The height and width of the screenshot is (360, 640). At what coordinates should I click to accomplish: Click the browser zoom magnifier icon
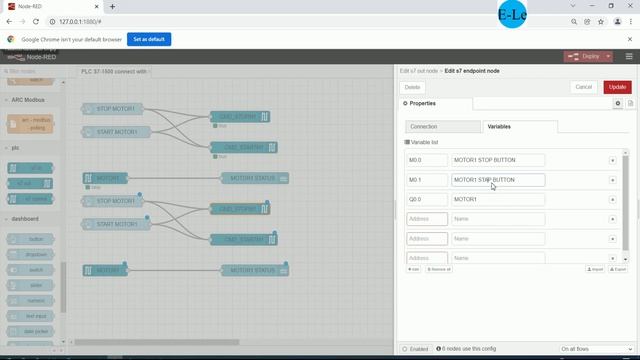(574, 22)
